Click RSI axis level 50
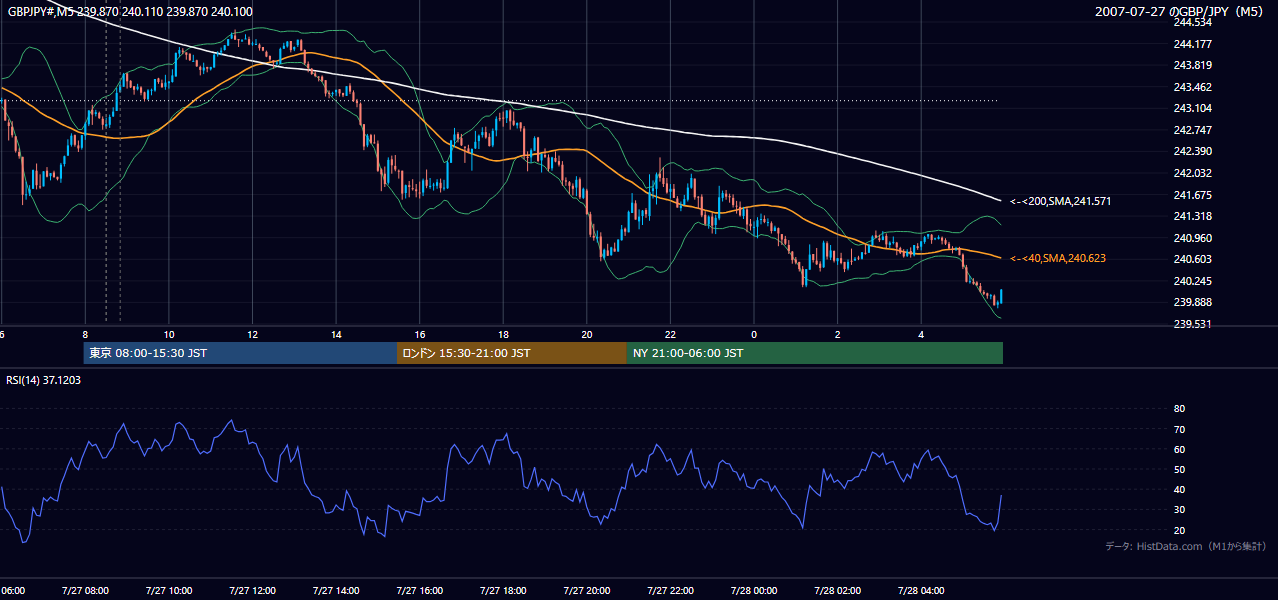The image size is (1278, 600). click(x=1179, y=469)
